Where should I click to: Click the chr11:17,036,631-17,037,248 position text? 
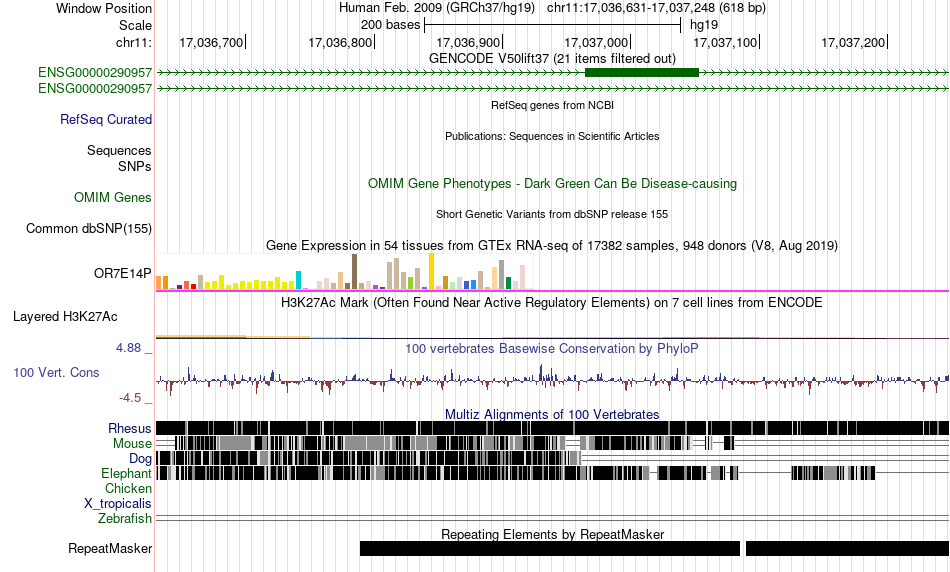656,8
